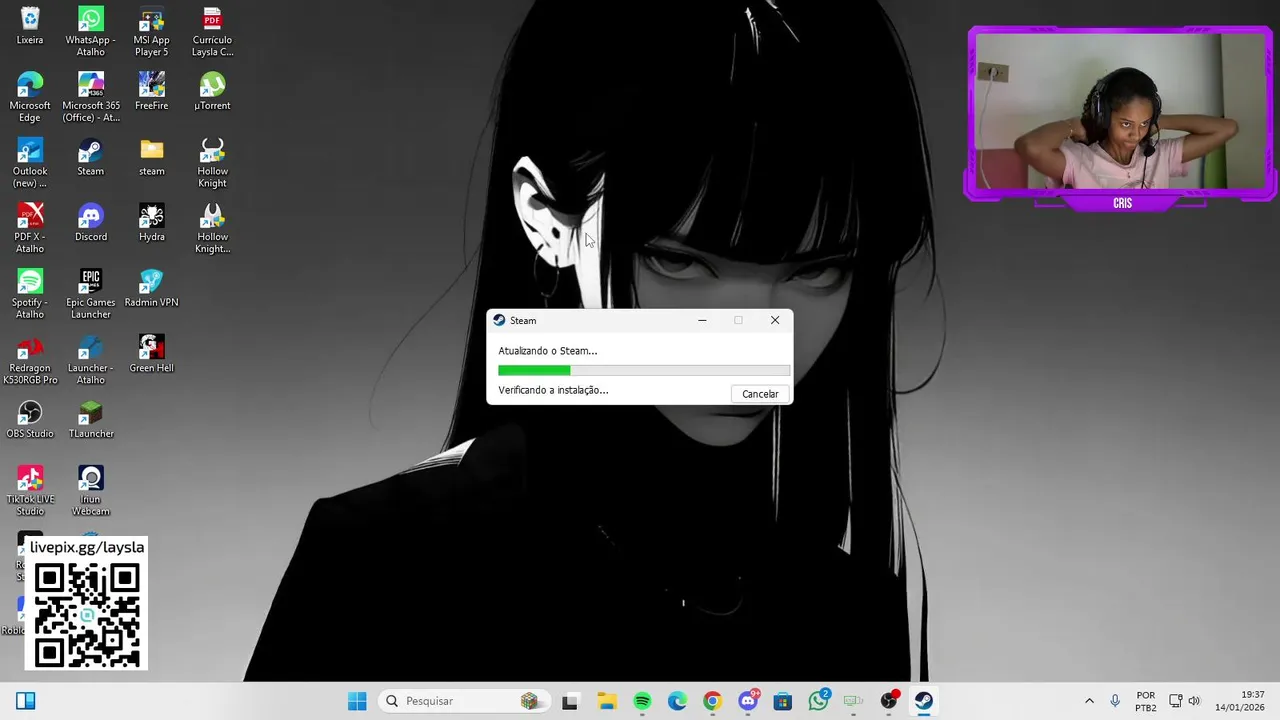The width and height of the screenshot is (1280, 720).
Task: Click the CRIS webcam overlay
Action: click(1121, 118)
